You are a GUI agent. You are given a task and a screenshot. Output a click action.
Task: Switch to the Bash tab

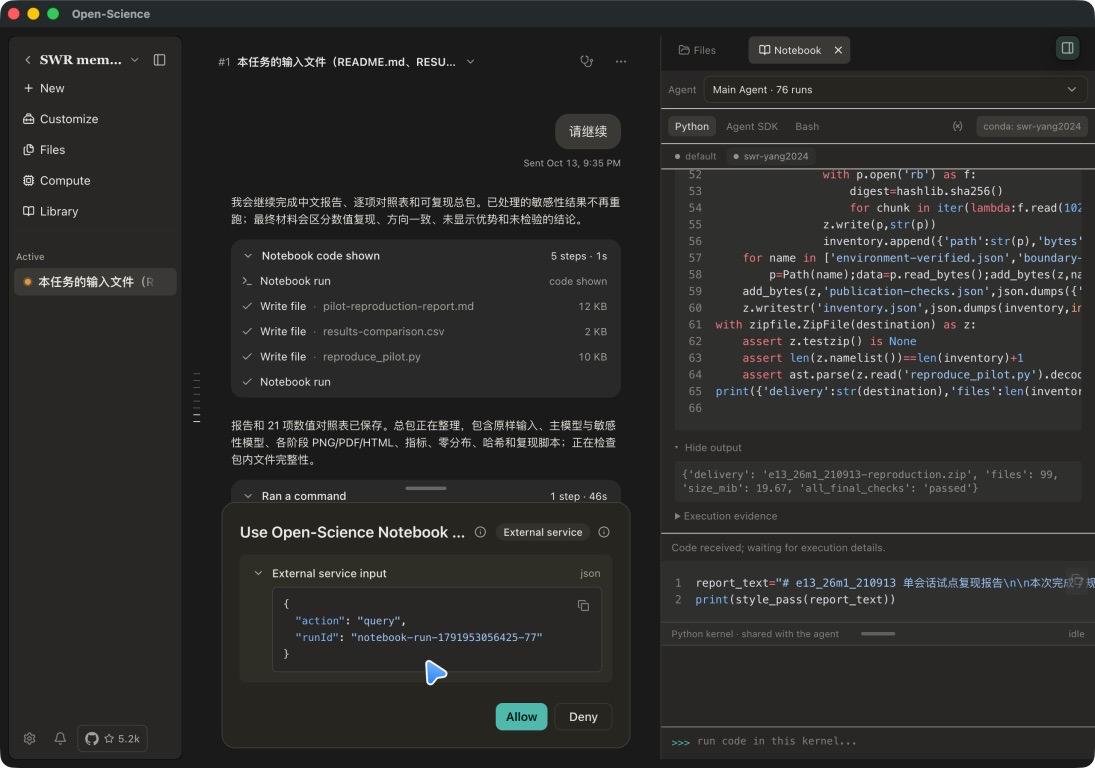[x=807, y=126]
